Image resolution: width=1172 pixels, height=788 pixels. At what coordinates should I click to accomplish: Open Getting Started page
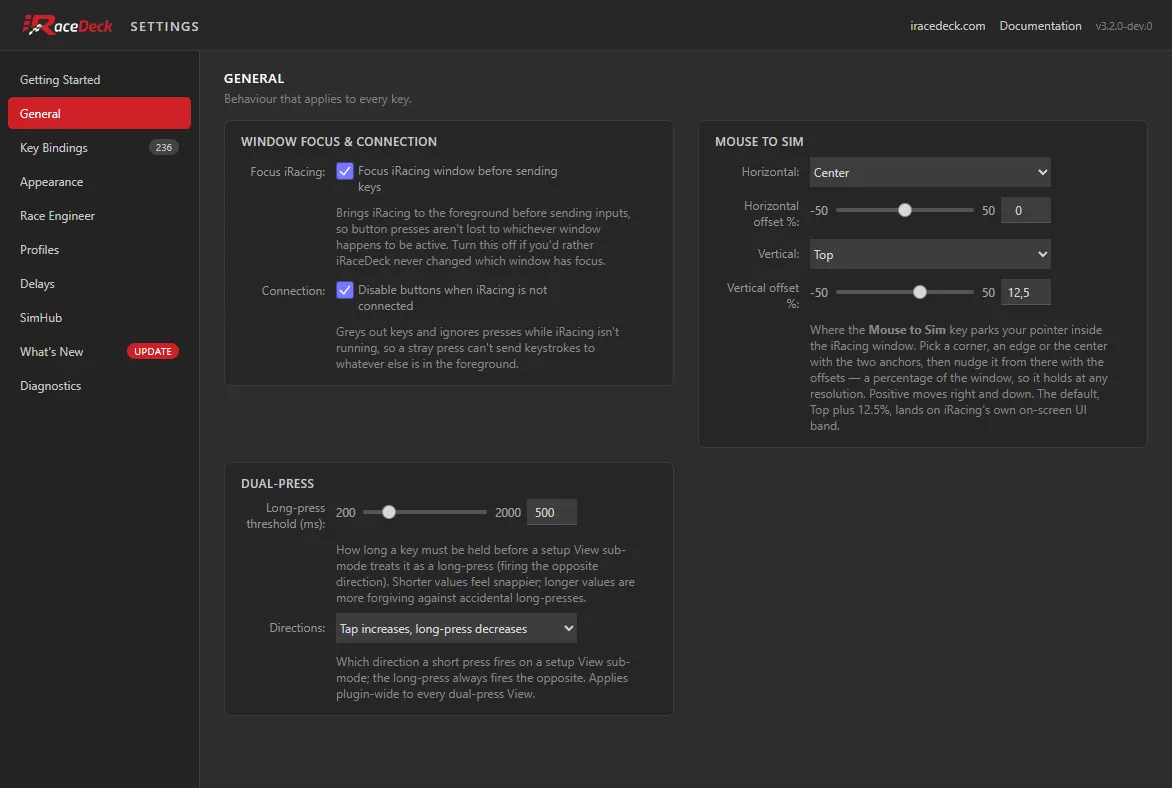[x=99, y=79]
